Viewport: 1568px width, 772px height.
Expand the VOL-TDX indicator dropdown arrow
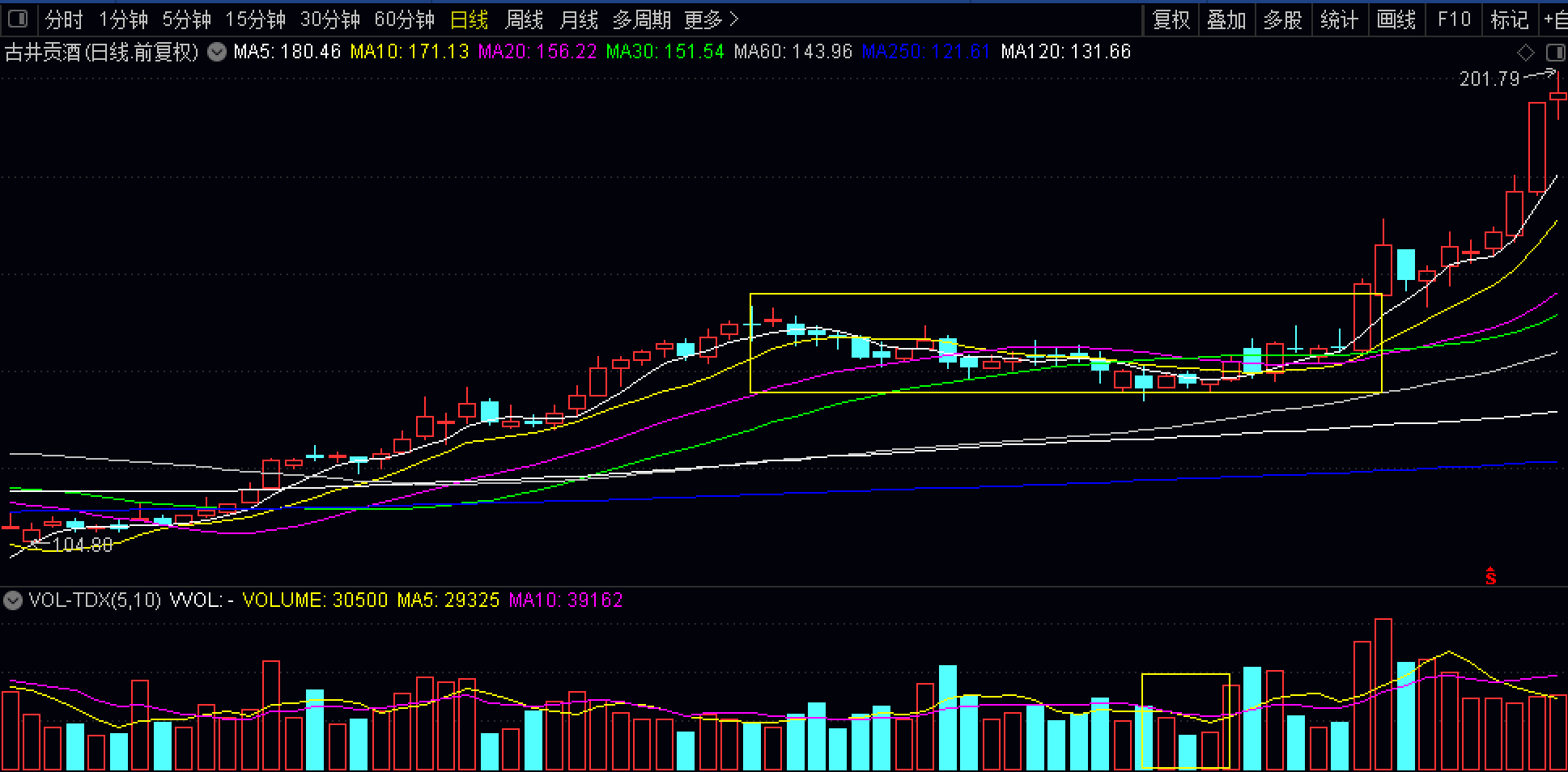point(12,600)
